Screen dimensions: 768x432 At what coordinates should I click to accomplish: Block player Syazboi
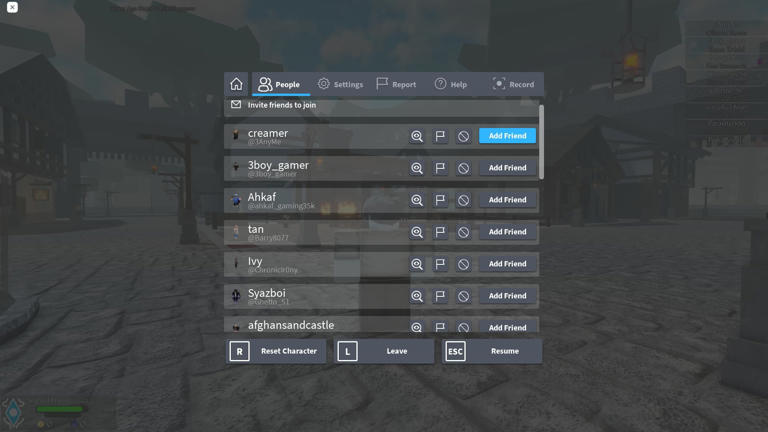pyautogui.click(x=463, y=296)
